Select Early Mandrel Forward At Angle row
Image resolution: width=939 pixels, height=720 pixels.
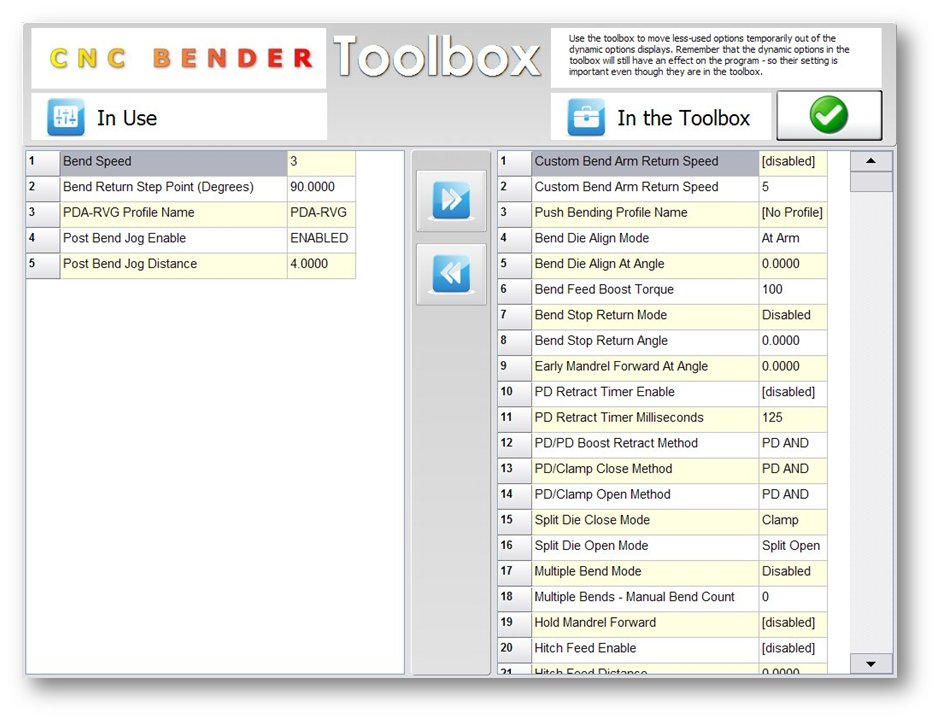click(x=644, y=367)
